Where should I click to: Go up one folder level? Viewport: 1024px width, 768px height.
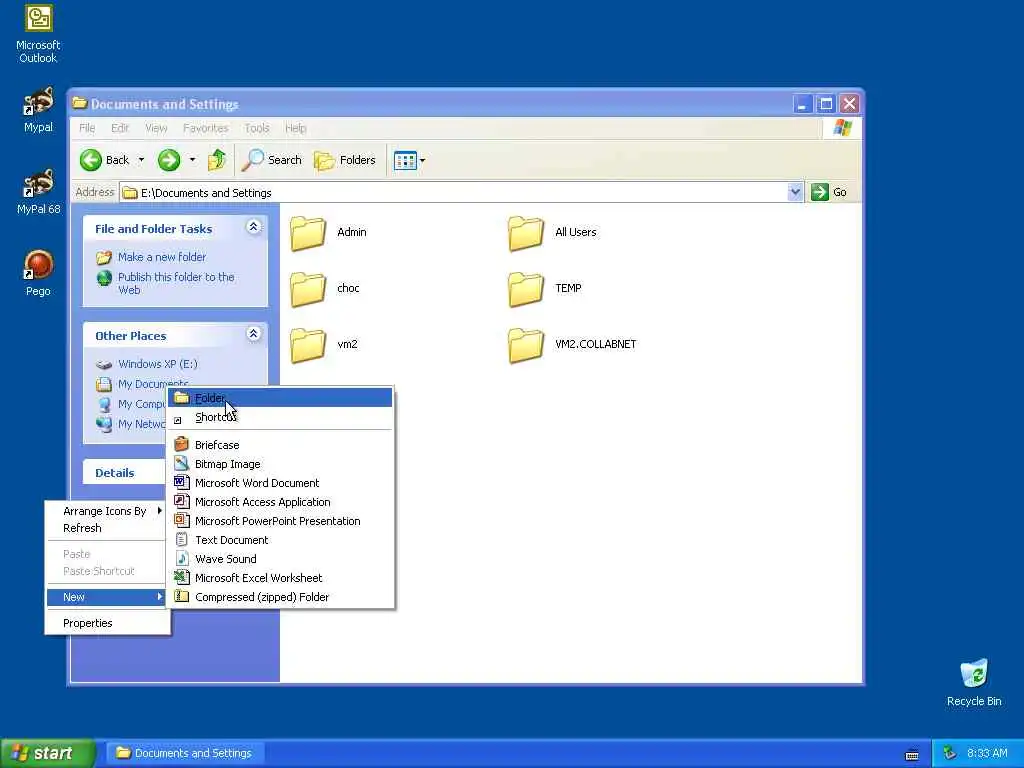coord(217,160)
